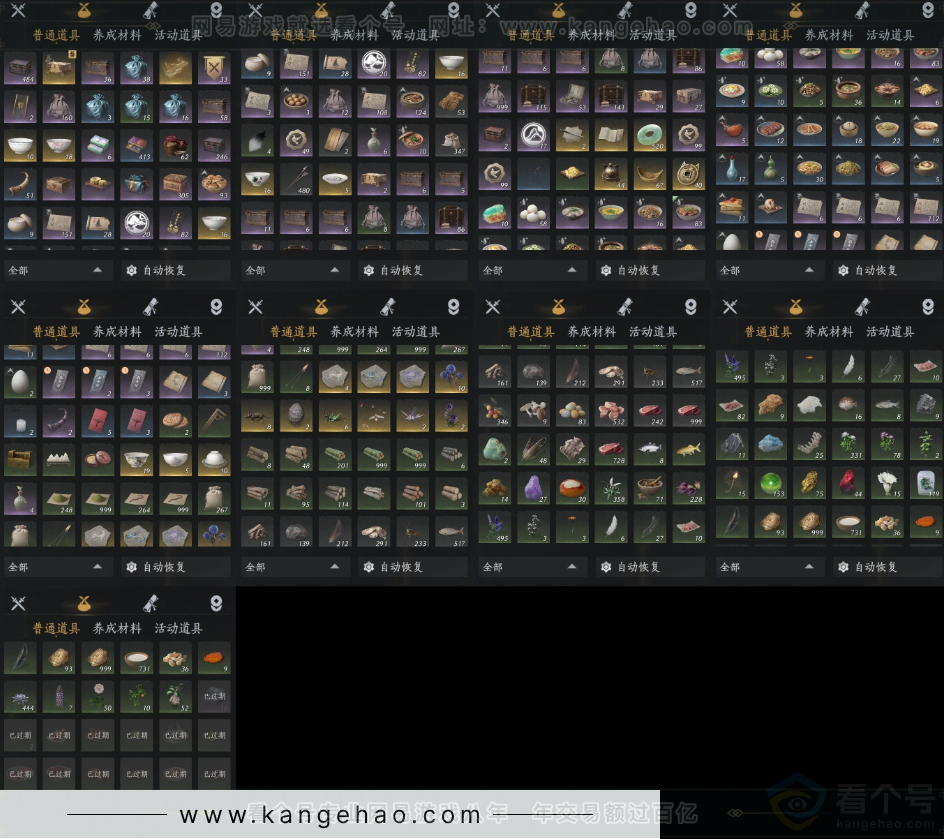Image resolution: width=944 pixels, height=839 pixels.
Task: Pick the red crystal with count 44
Action: (x=848, y=483)
